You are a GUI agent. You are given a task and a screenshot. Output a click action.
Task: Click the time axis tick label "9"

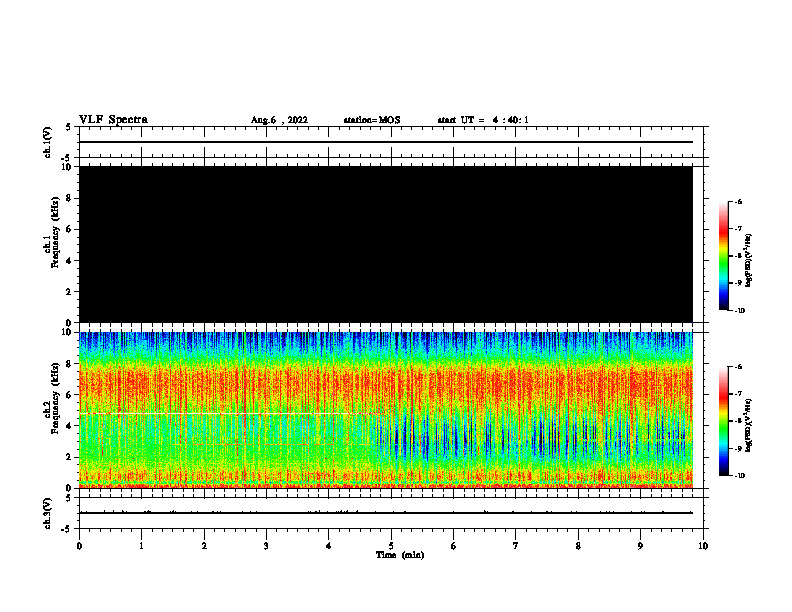point(640,546)
